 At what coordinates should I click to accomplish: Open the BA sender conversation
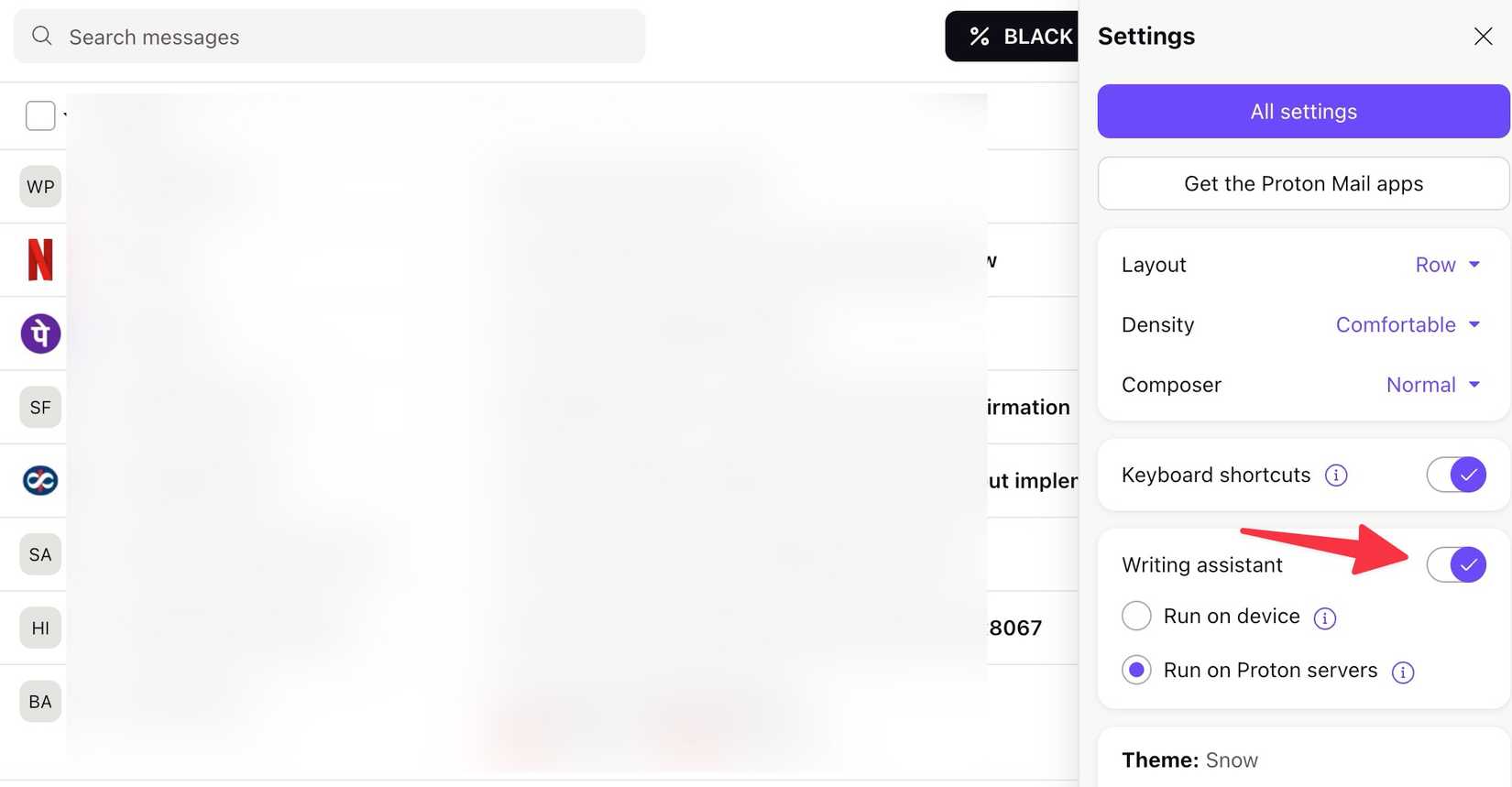tap(39, 701)
